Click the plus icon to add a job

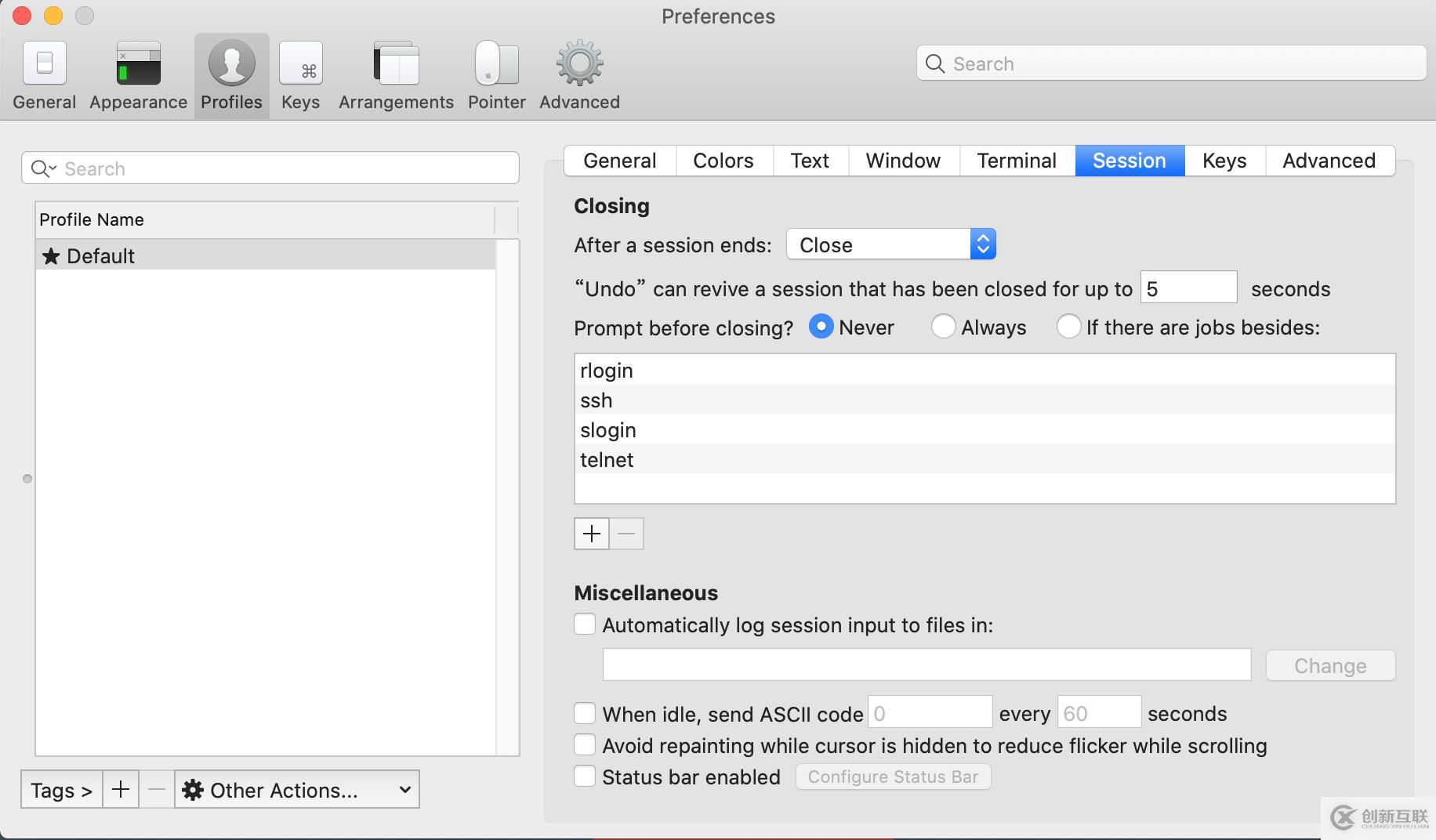[x=591, y=534]
